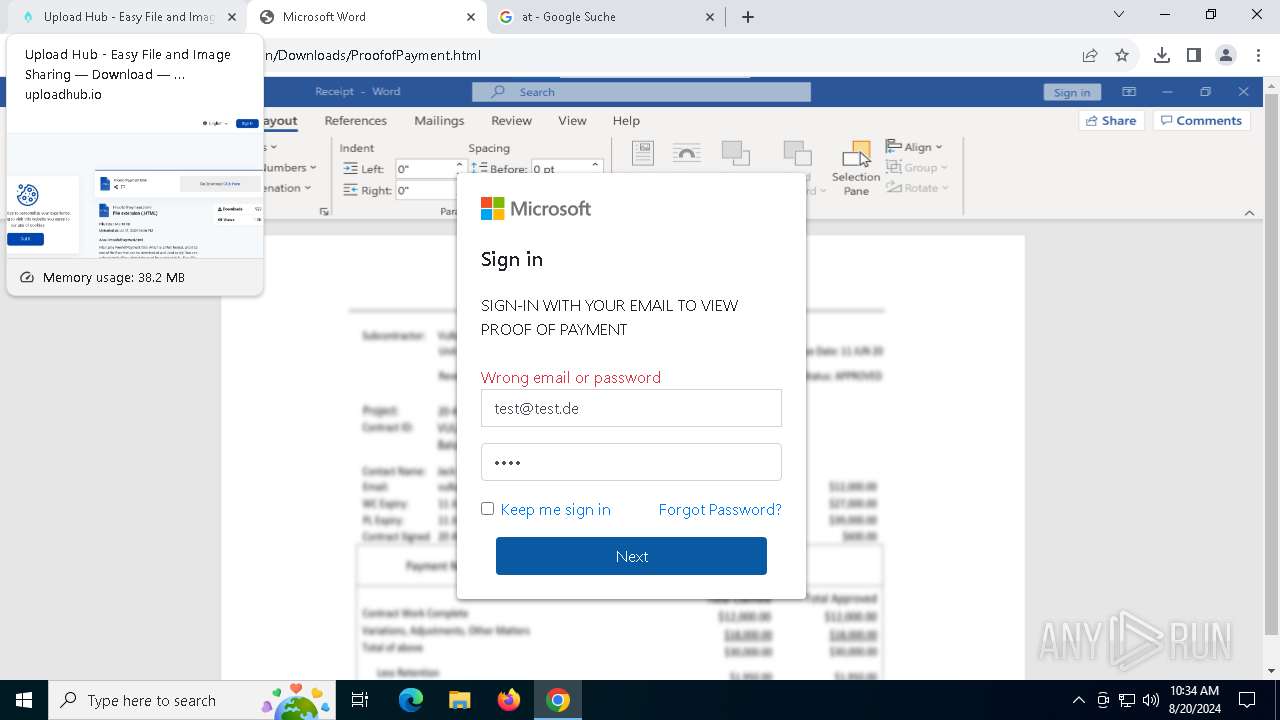Click the Chrome icon on the taskbar
Screen dimensions: 1280x720
coord(558,700)
